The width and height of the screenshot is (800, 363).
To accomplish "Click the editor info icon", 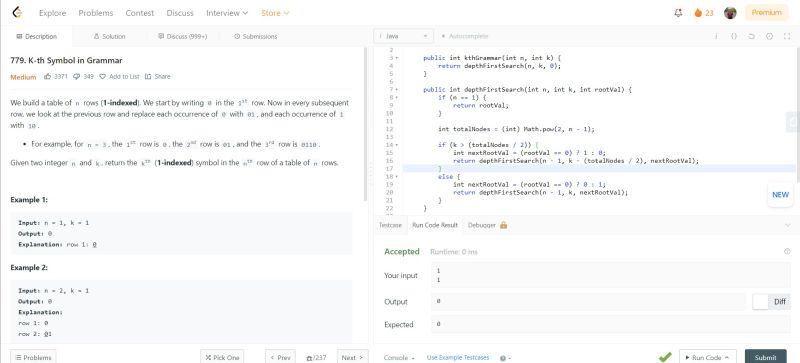I will [x=716, y=36].
